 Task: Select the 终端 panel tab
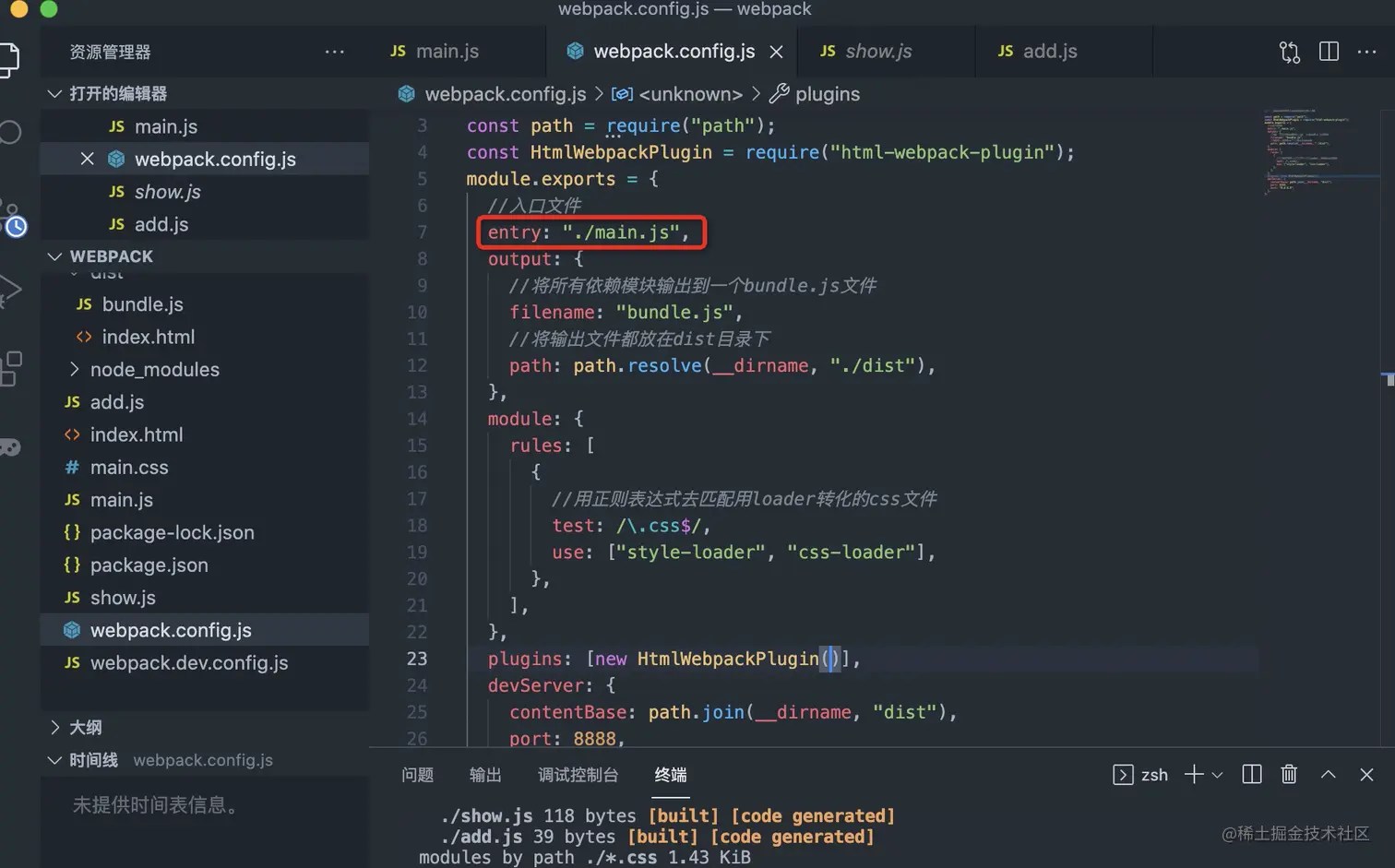(671, 775)
